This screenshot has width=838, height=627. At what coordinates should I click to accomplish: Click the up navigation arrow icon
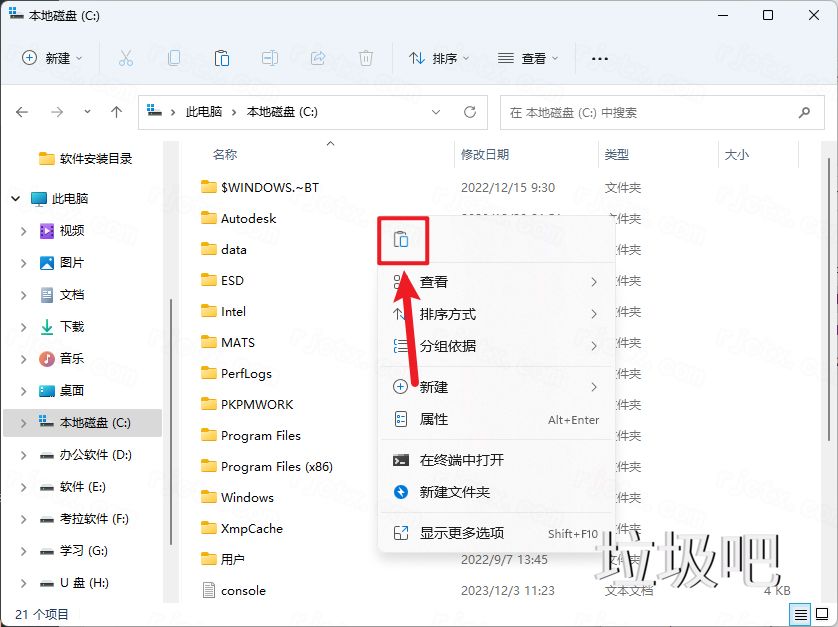click(116, 112)
